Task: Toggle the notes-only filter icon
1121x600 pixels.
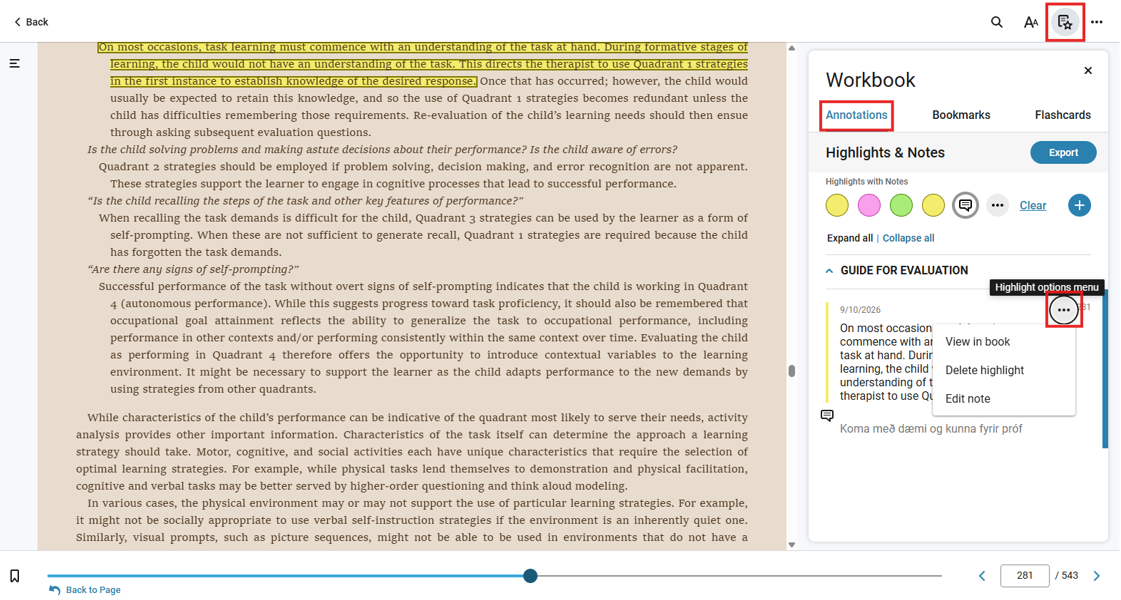Action: (965, 205)
